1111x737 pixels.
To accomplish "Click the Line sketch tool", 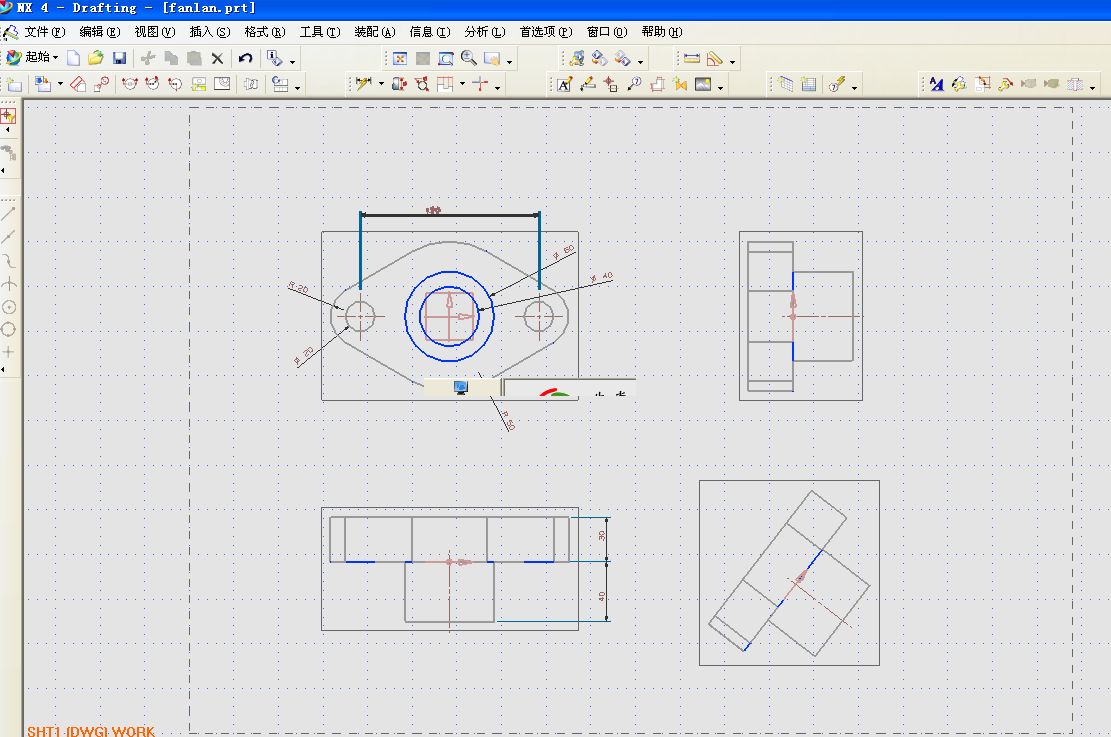I will click(x=9, y=213).
